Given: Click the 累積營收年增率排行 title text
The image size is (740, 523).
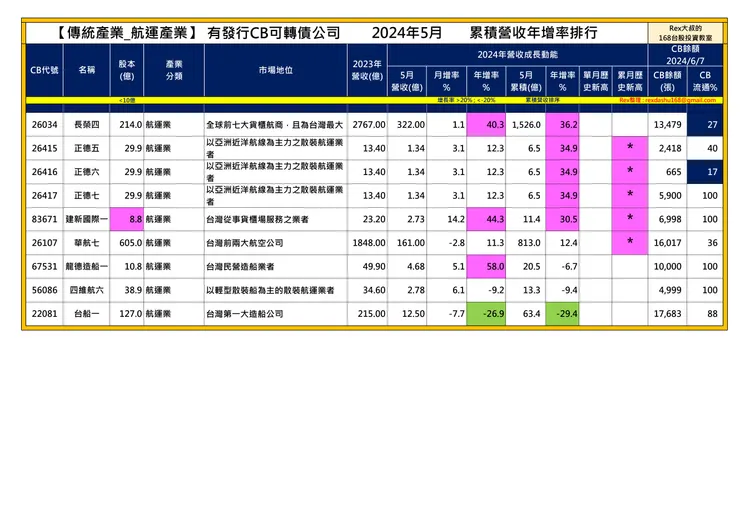Looking at the screenshot, I should (x=533, y=33).
